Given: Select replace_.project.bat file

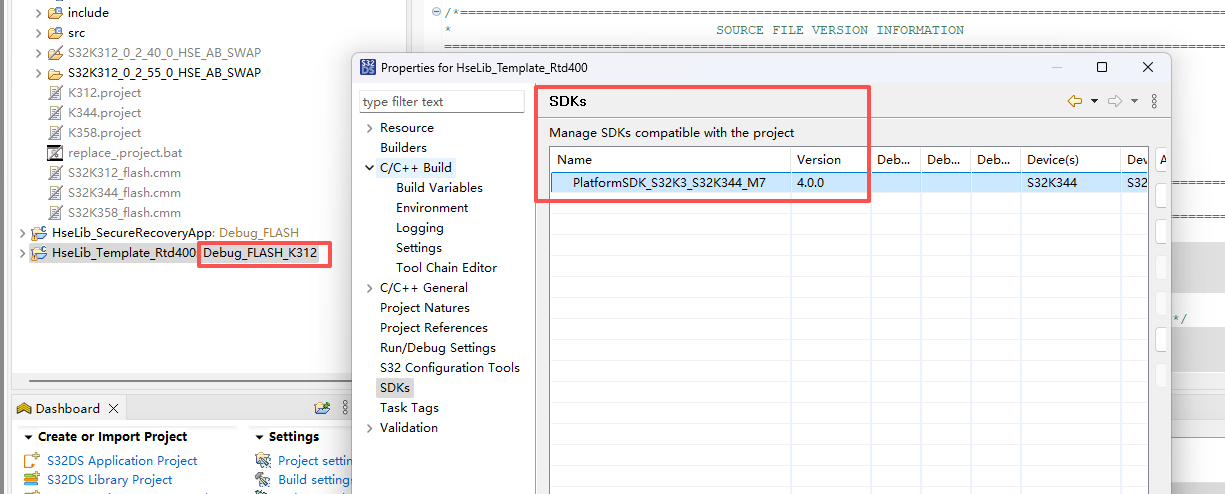Looking at the screenshot, I should click(125, 153).
